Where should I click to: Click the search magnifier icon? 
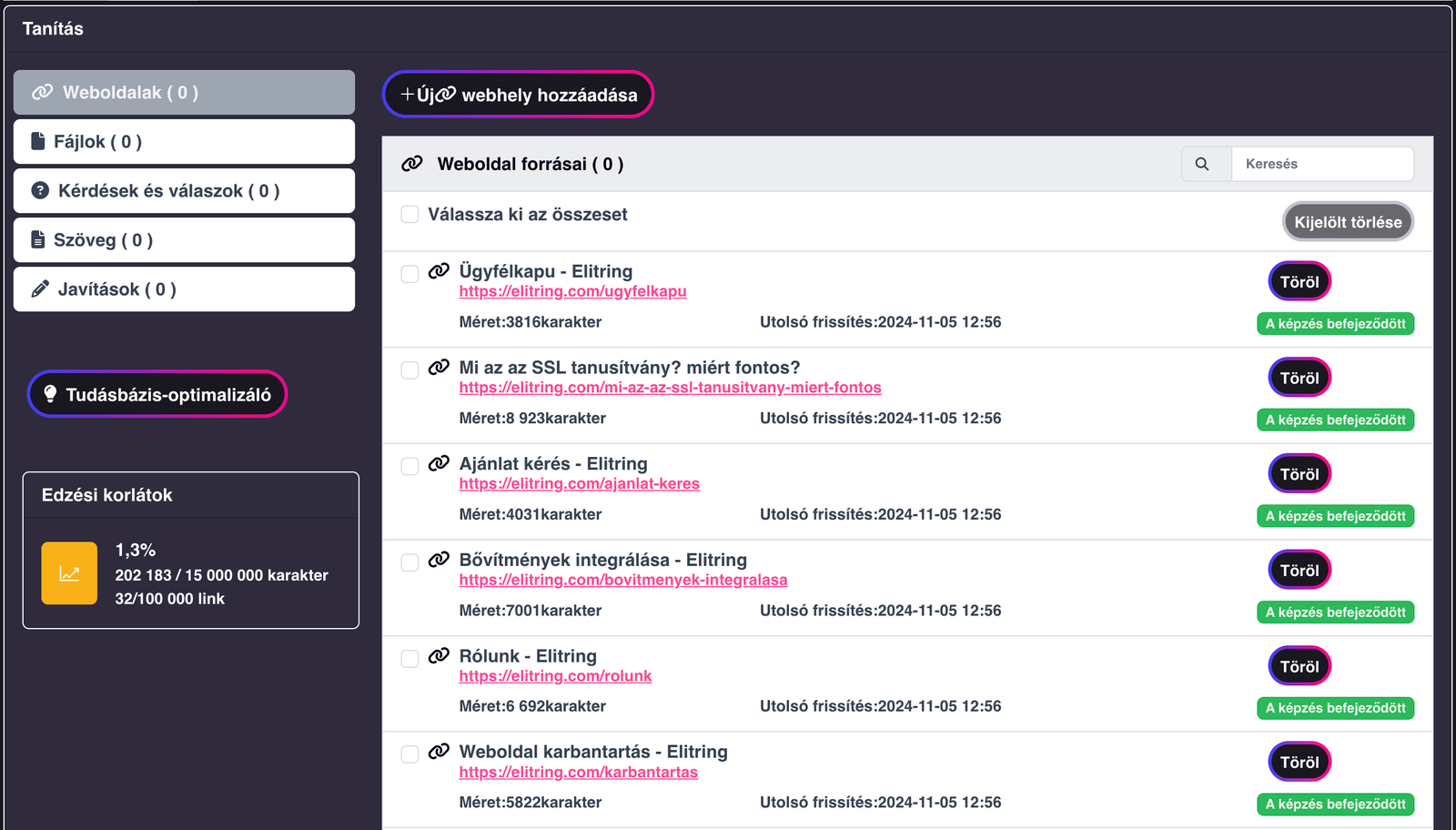(x=1202, y=164)
